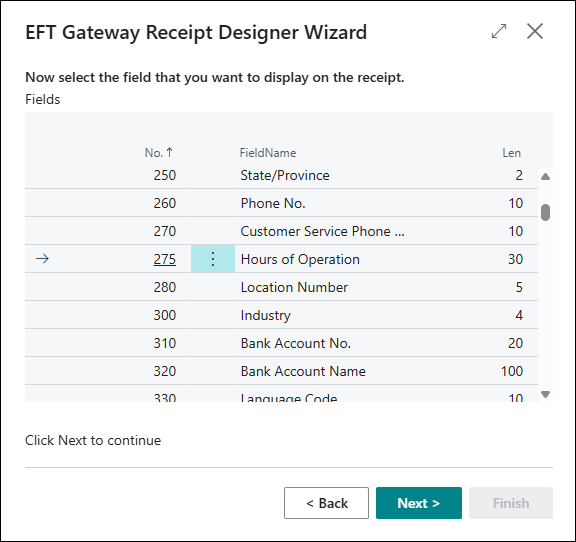Screen dimensions: 576x542
Task: Open the row actions menu for field 275
Action: point(213,259)
